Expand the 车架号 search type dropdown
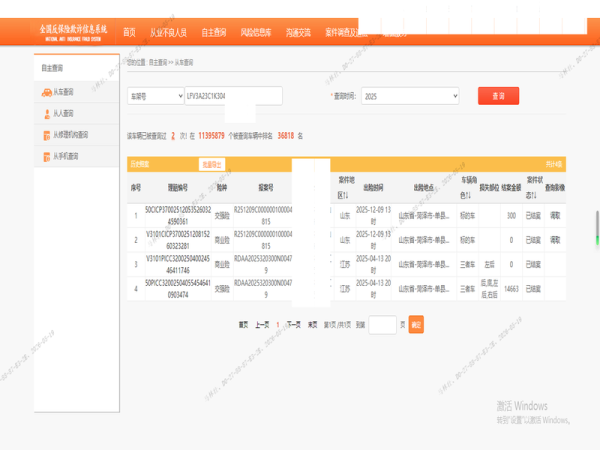Viewport: 600px width, 450px height. [156, 96]
